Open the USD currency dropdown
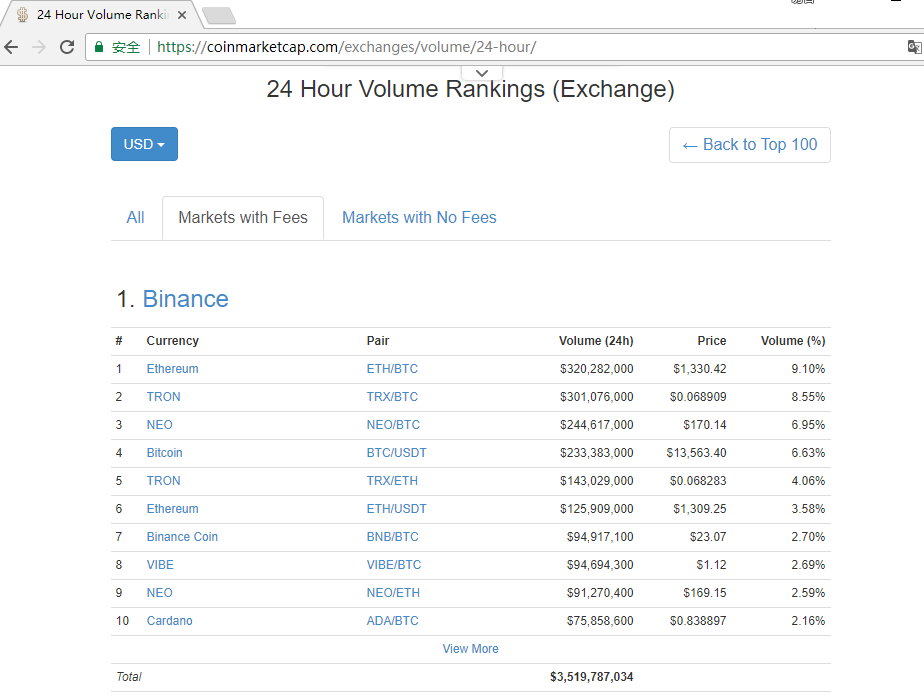 point(144,144)
